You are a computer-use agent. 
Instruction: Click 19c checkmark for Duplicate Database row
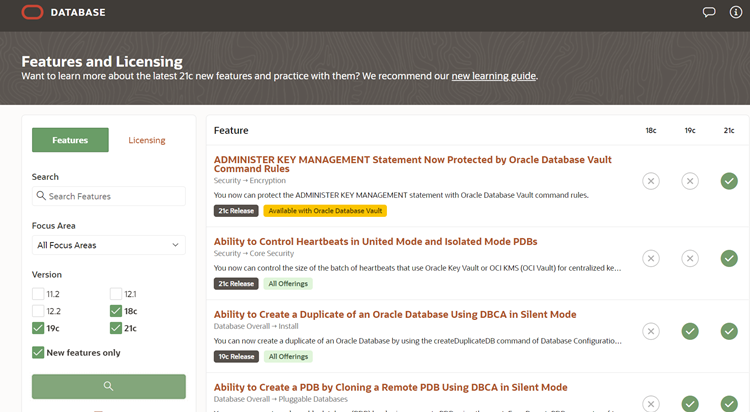[690, 331]
